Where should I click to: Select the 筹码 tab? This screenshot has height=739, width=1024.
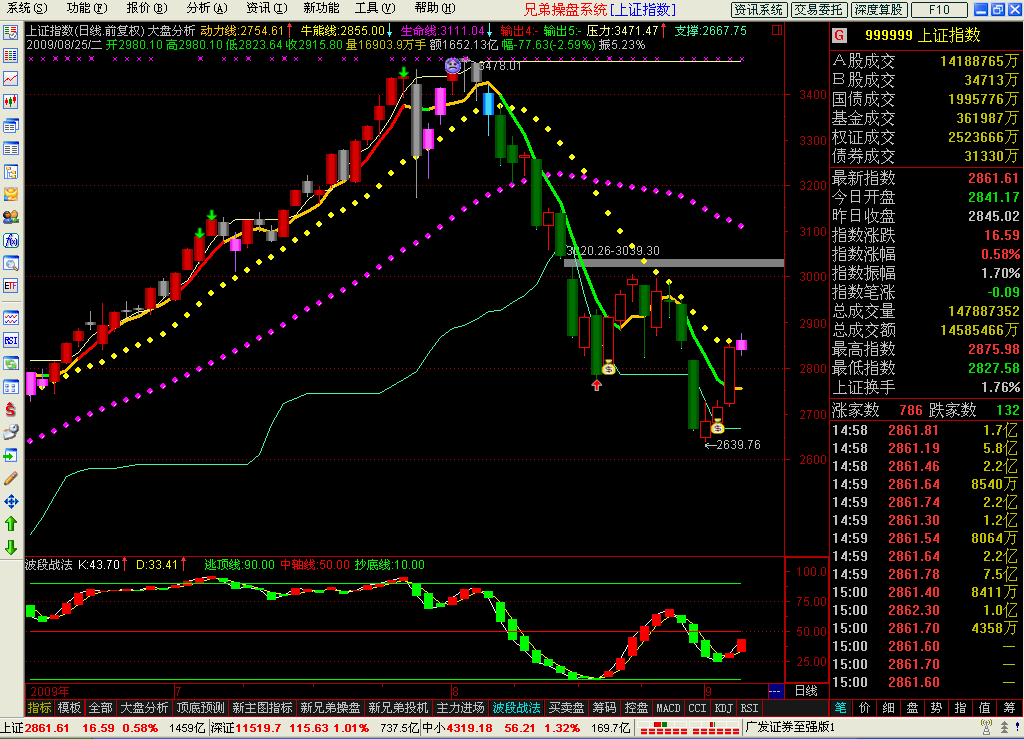click(x=604, y=708)
